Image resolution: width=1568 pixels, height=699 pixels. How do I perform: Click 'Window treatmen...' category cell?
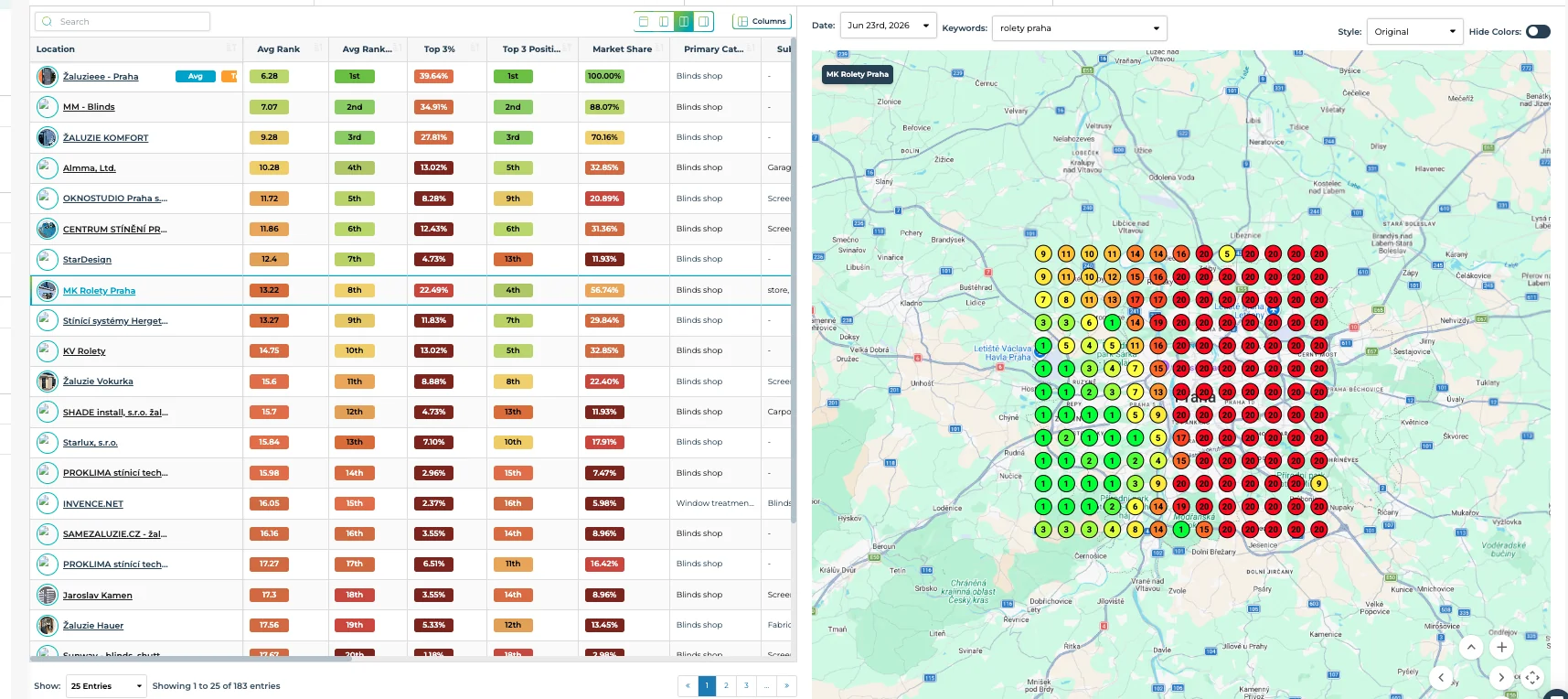point(715,503)
